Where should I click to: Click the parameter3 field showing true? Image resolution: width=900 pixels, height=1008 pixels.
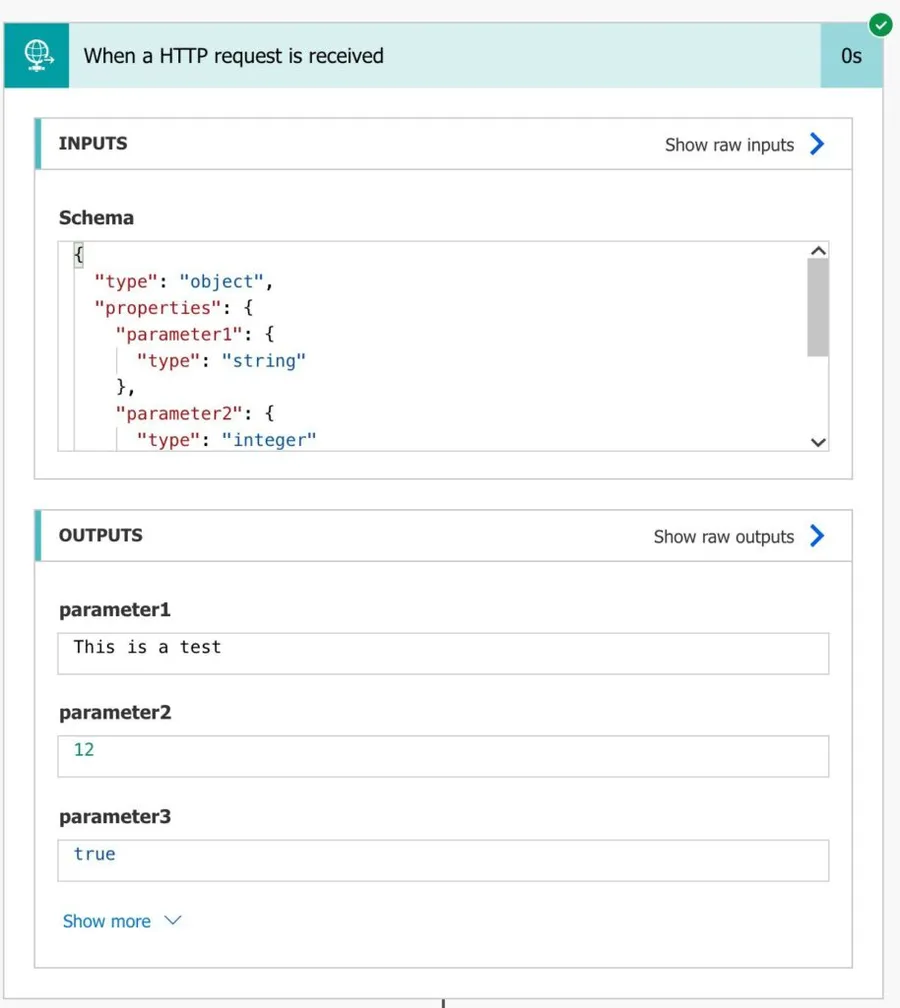[x=442, y=860]
